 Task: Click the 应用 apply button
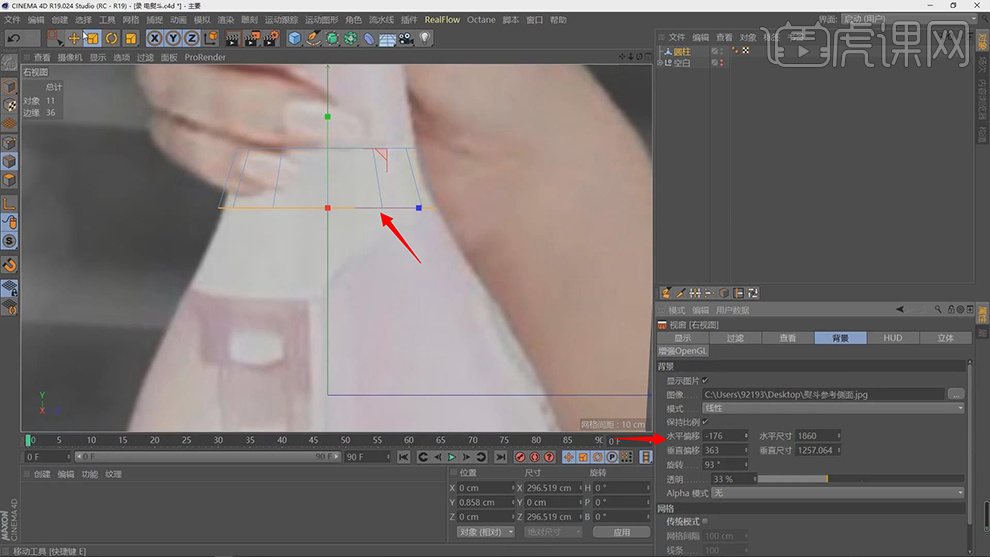pos(621,532)
